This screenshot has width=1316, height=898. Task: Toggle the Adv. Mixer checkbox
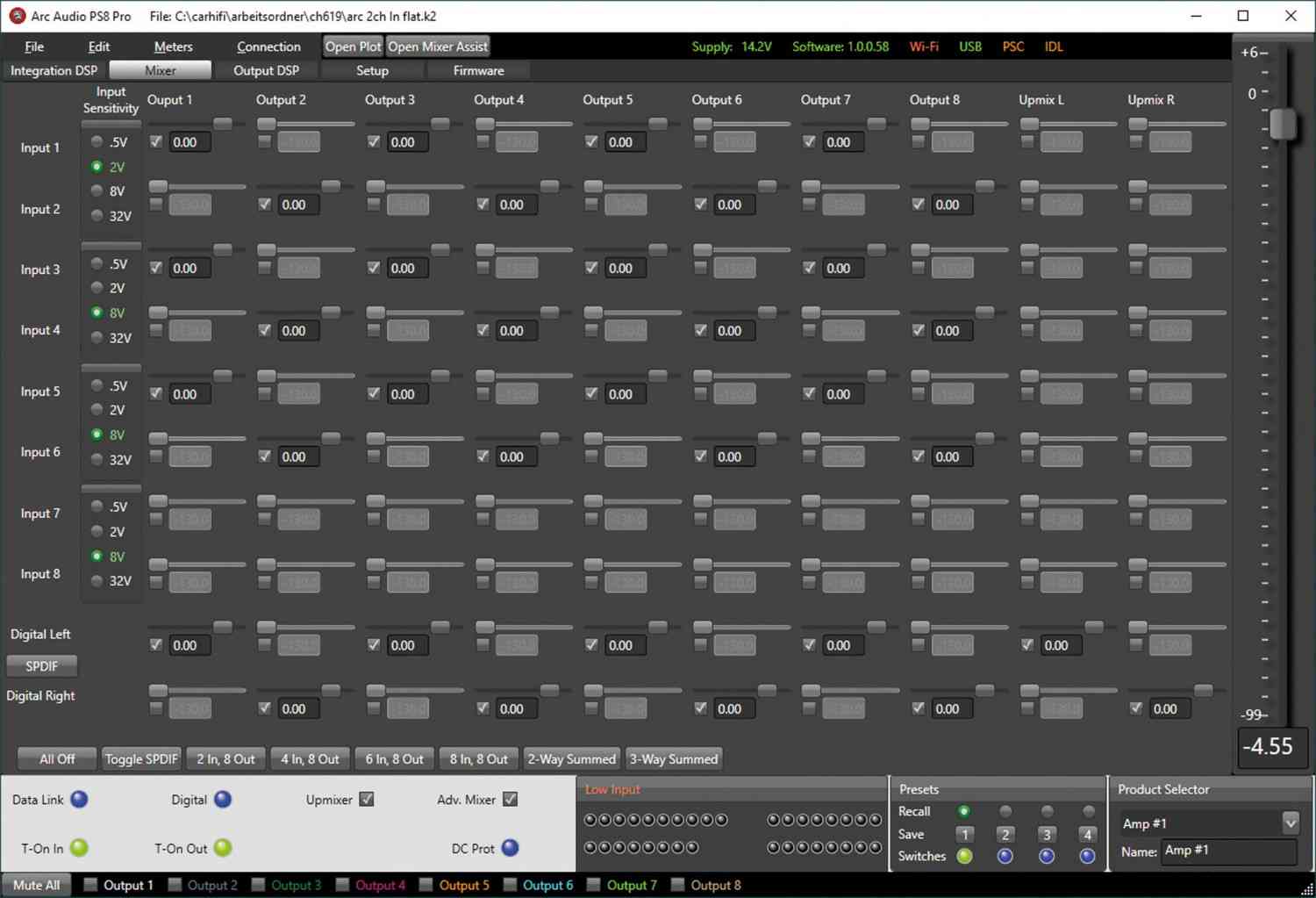coord(510,799)
